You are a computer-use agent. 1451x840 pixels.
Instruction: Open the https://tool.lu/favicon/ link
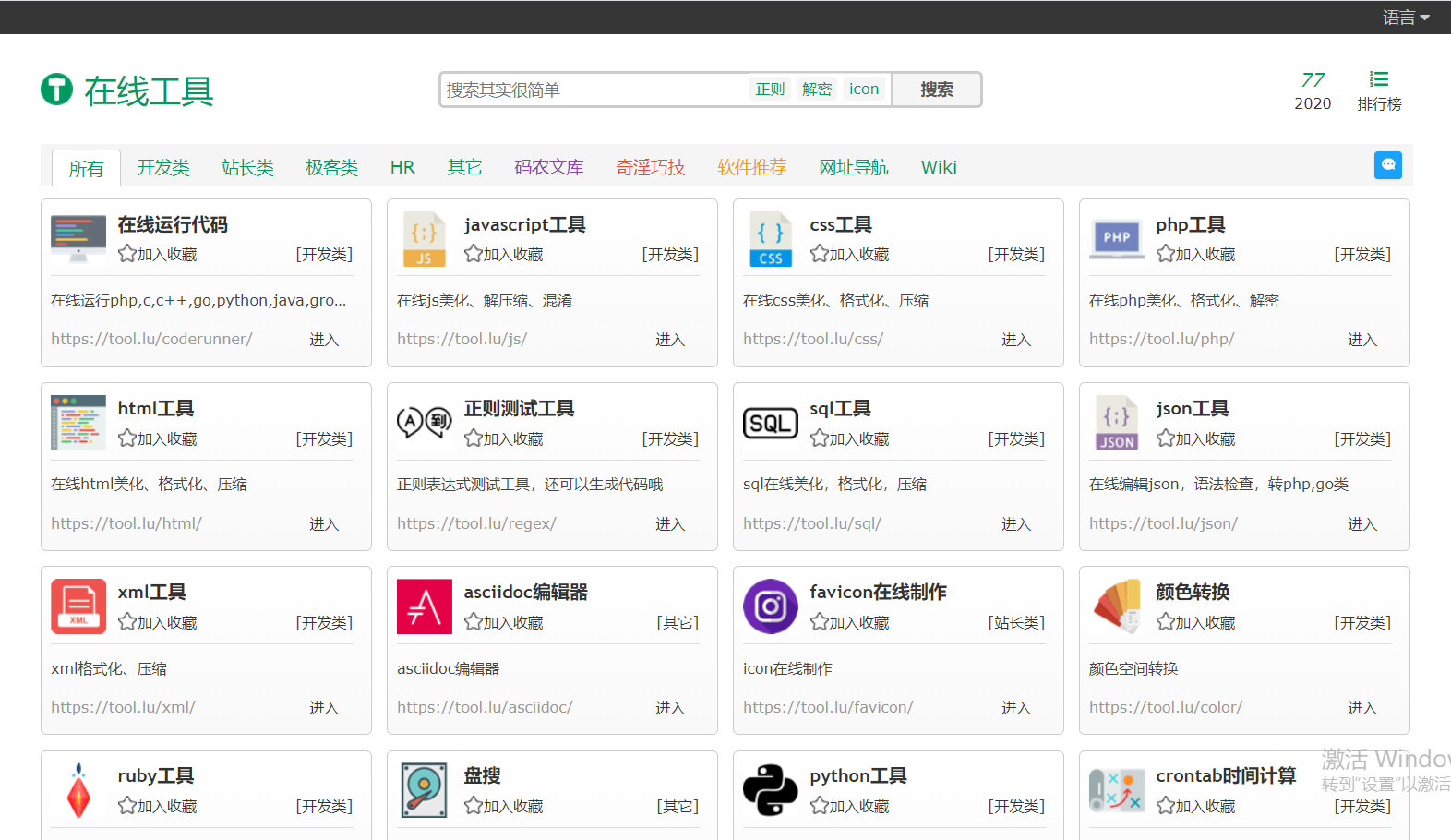(828, 707)
